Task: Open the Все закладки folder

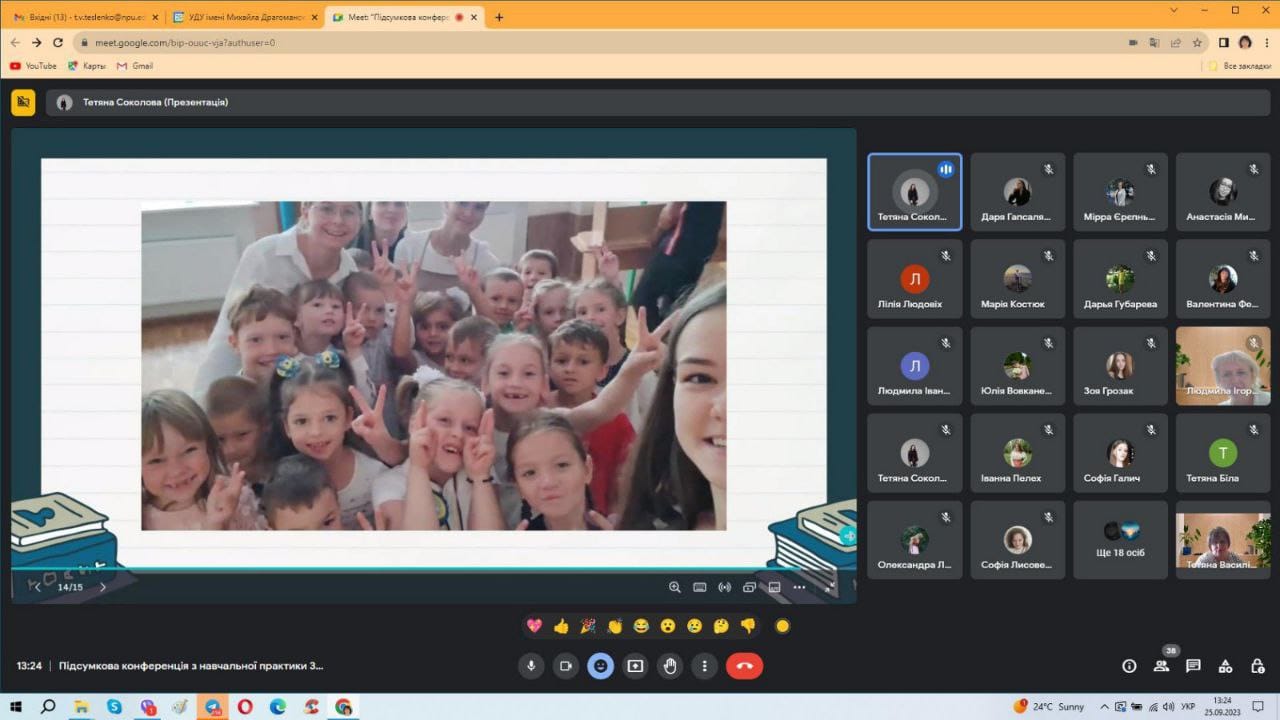Action: [x=1240, y=66]
